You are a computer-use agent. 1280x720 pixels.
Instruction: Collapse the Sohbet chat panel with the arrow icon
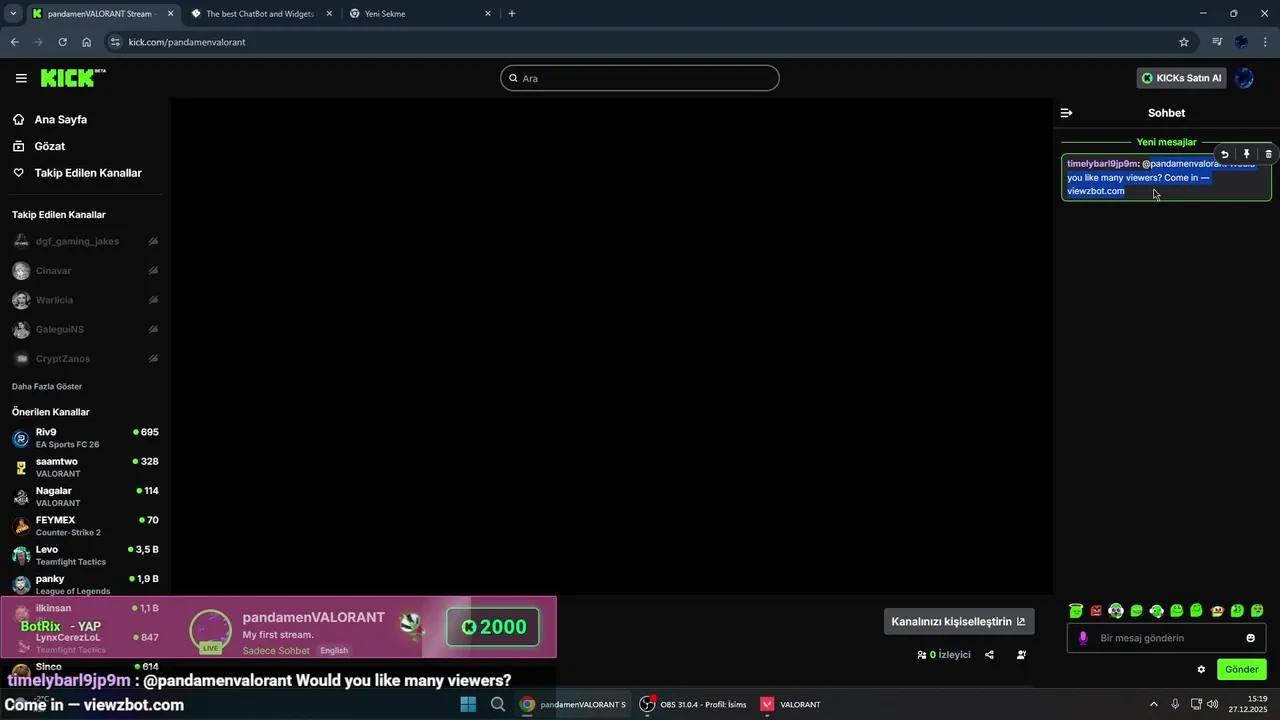1066,113
